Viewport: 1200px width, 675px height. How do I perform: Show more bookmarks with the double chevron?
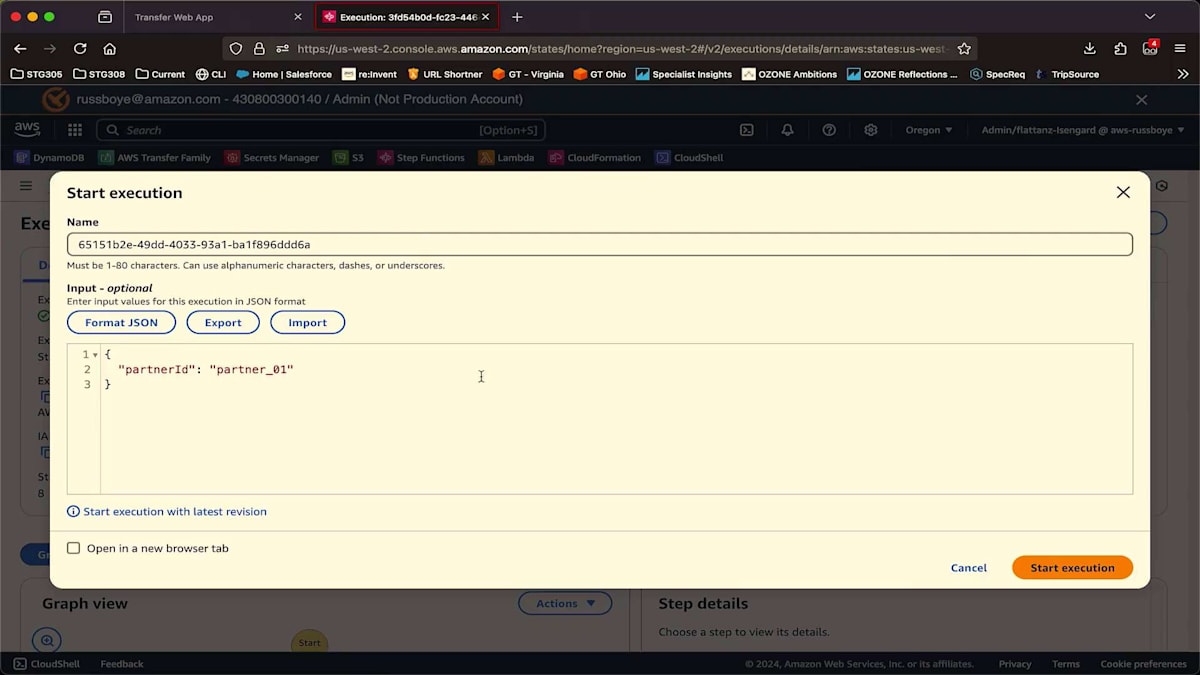pyautogui.click(x=1183, y=74)
